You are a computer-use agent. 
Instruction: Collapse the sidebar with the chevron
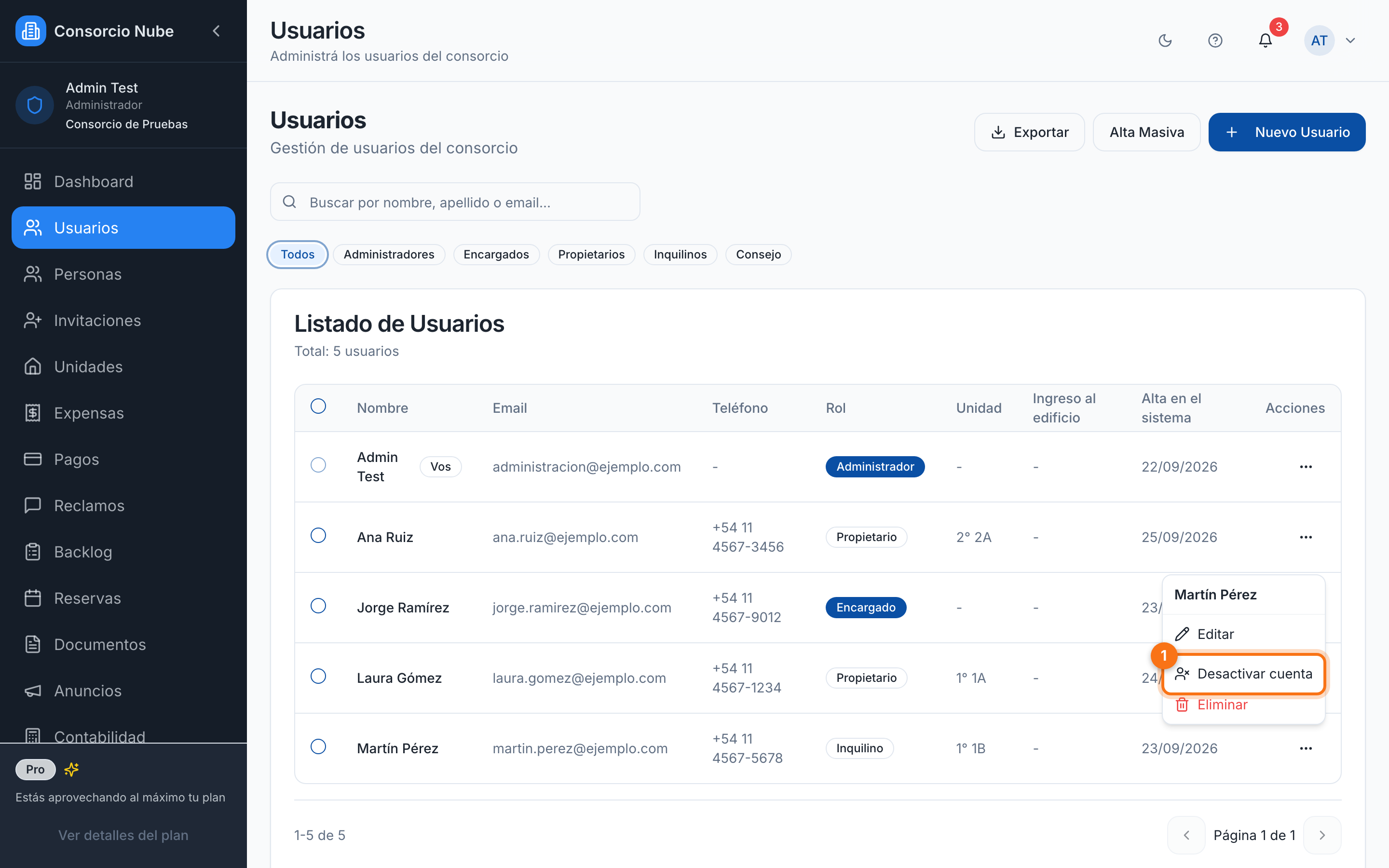pyautogui.click(x=217, y=31)
